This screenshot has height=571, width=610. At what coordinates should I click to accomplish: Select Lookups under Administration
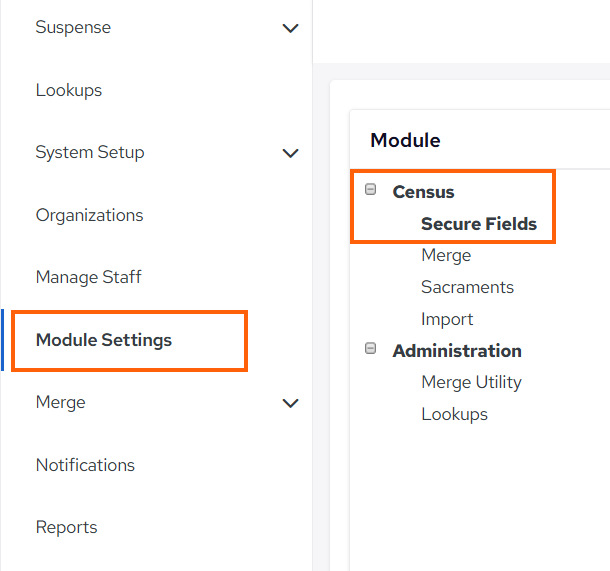(x=454, y=415)
